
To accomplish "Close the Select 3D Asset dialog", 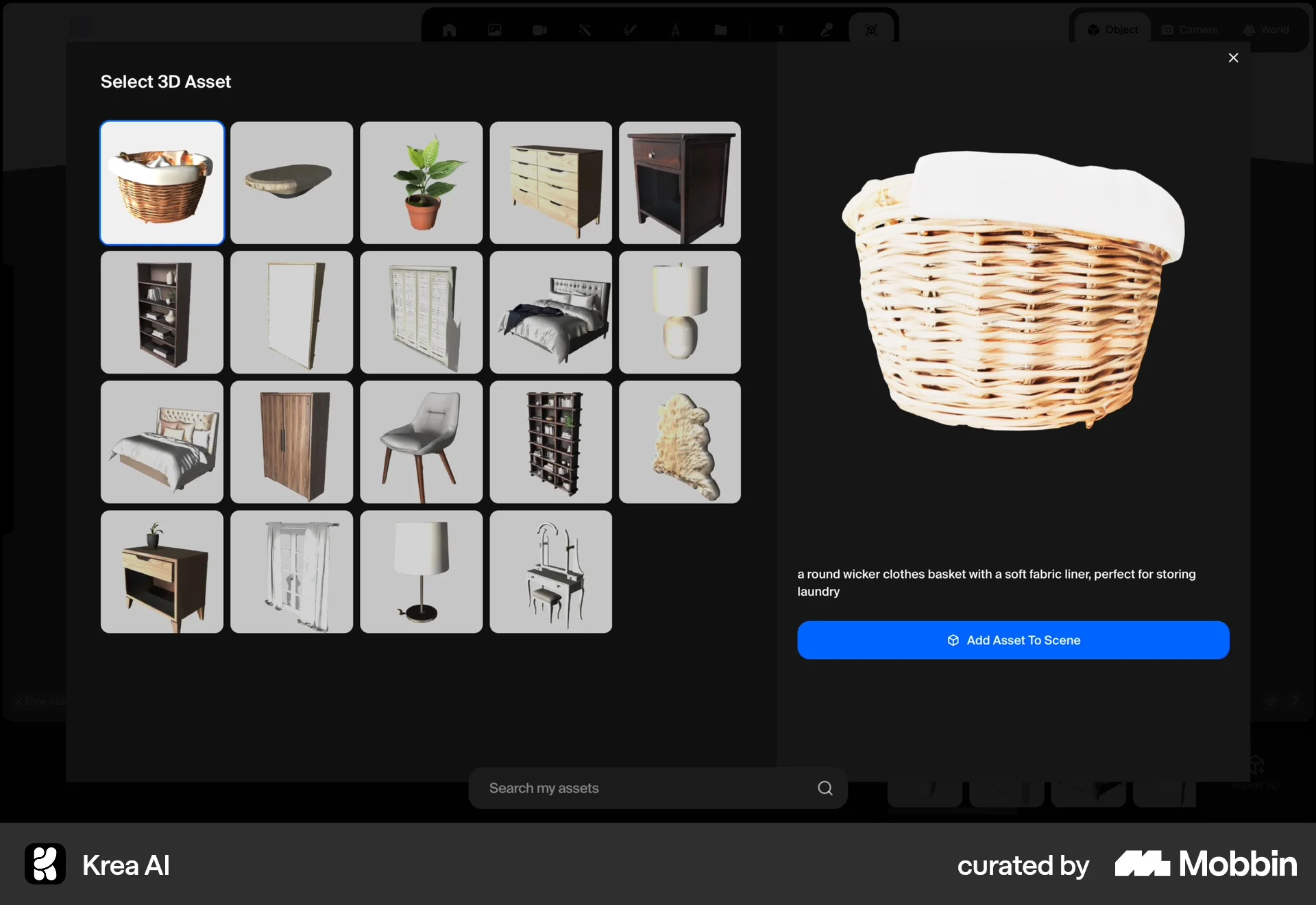I will 1233,58.
